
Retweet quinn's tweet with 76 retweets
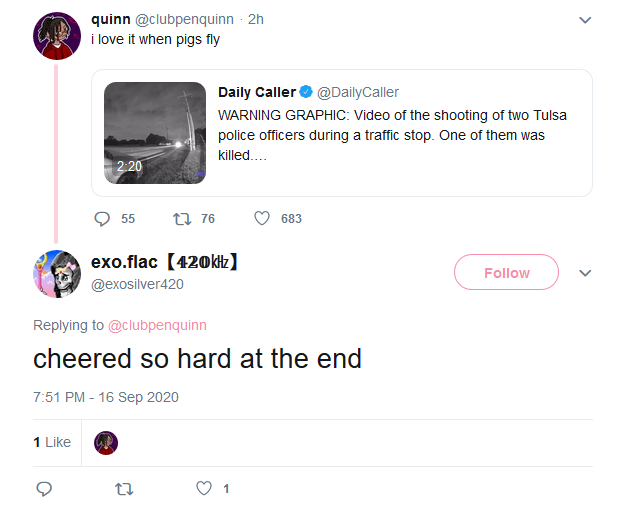click(x=181, y=218)
